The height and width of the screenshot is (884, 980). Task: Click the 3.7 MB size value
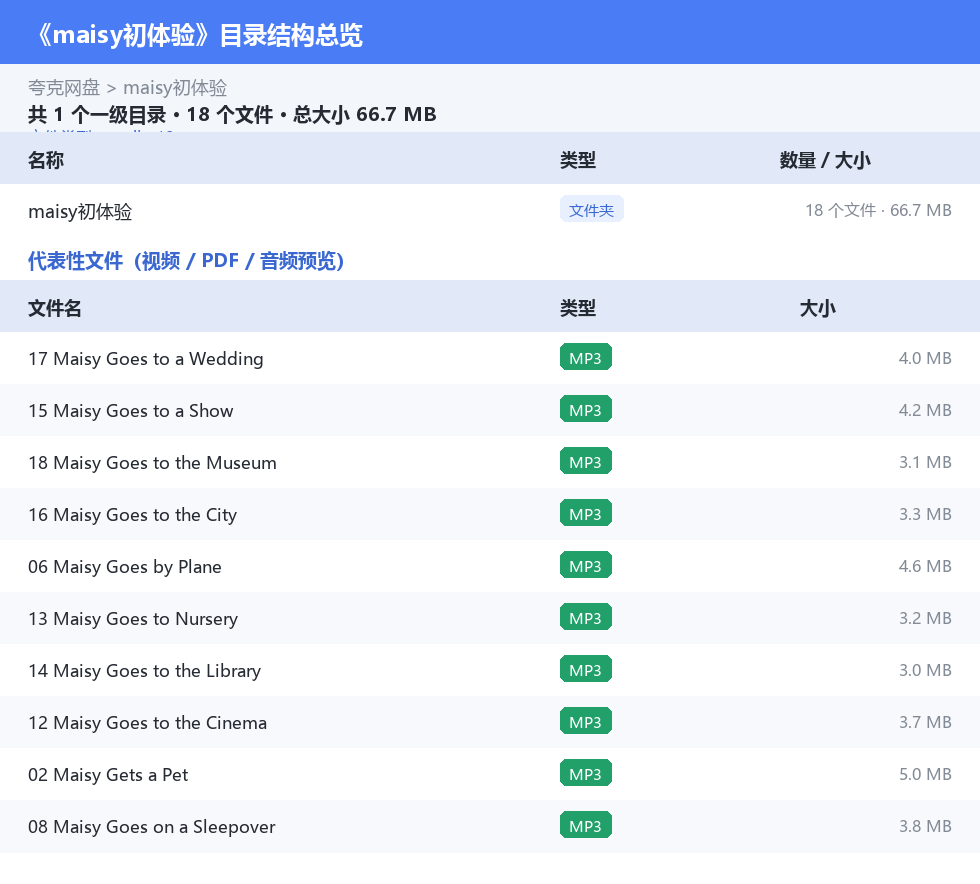(925, 722)
